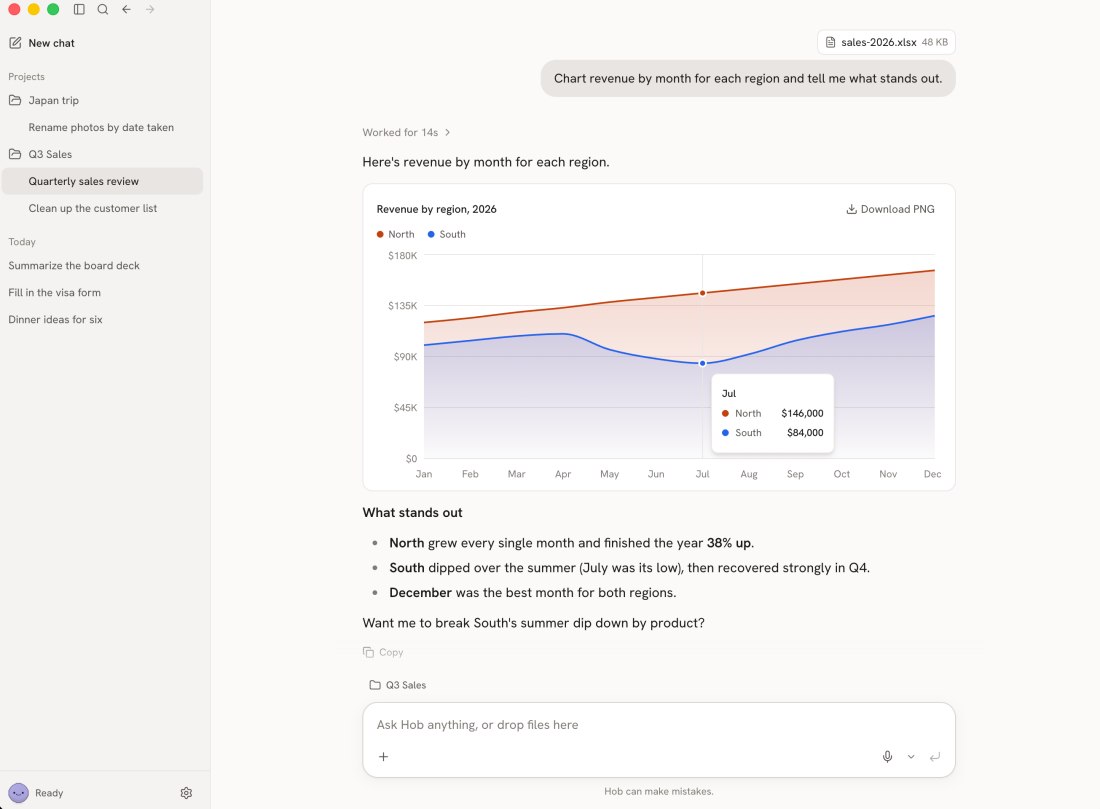Screen dimensions: 1100x809
Task: Click the user message about charting revenue
Action: click(x=748, y=79)
